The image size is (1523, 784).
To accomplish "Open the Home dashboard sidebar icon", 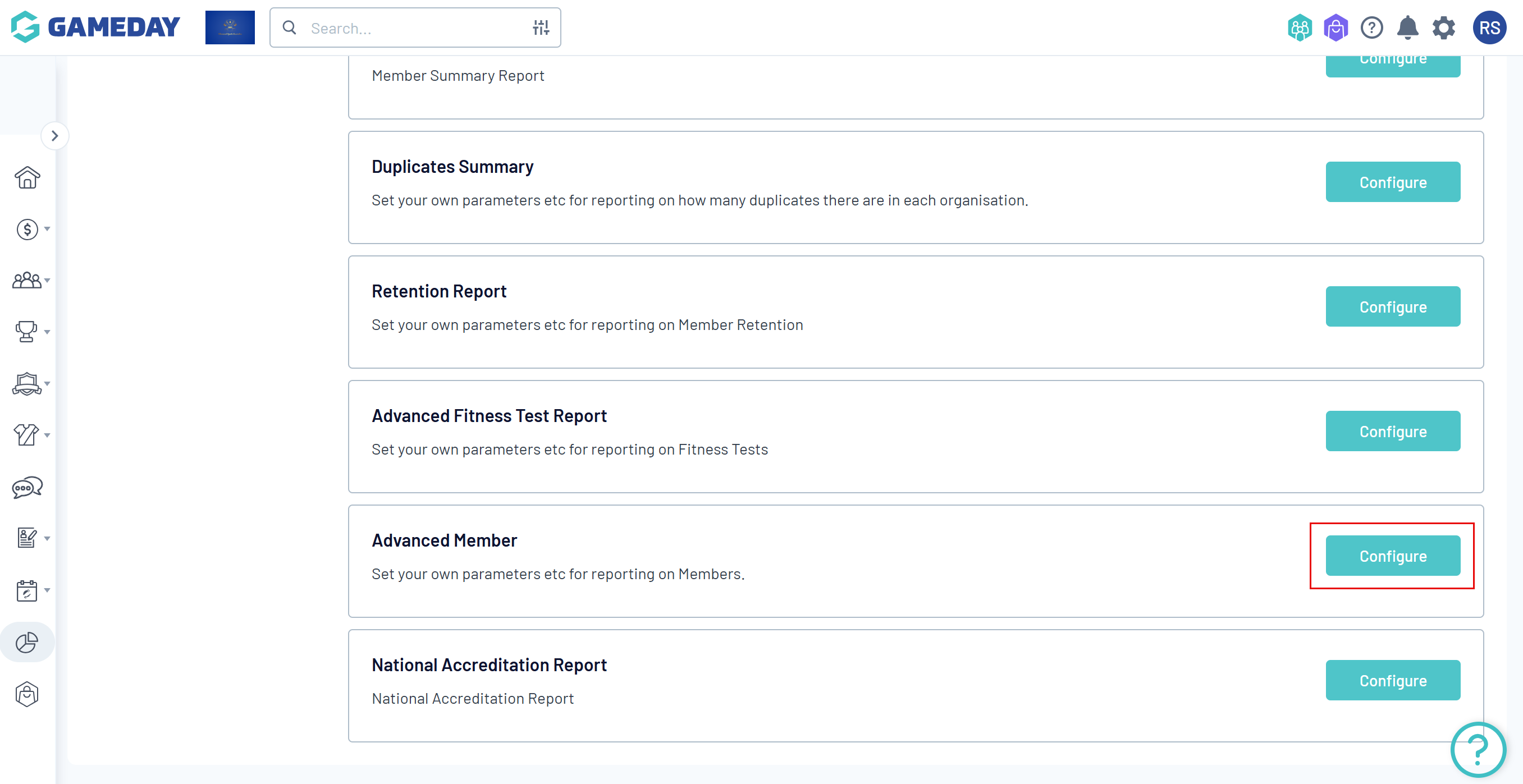I will (27, 177).
